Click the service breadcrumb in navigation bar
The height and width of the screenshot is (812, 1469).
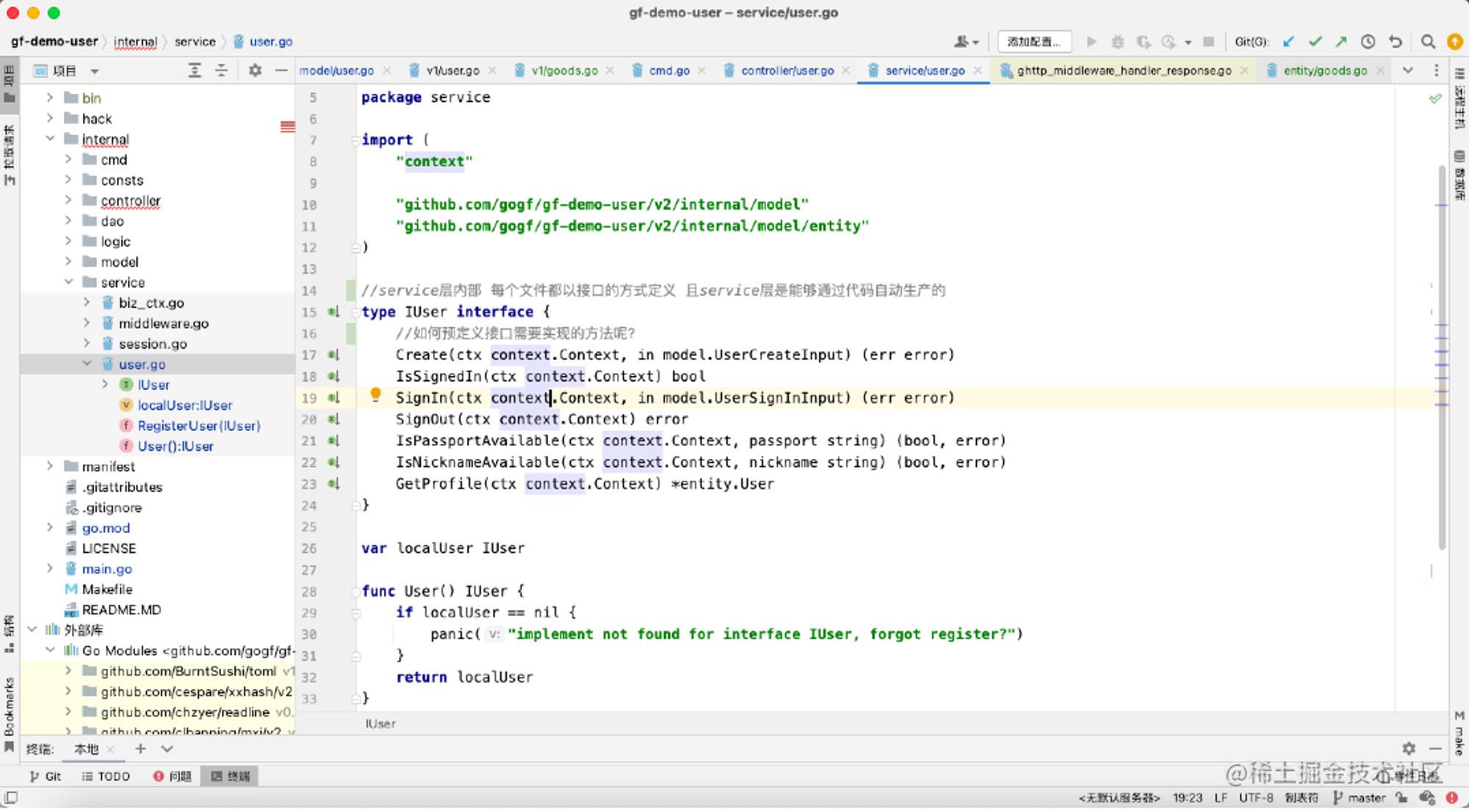tap(195, 42)
